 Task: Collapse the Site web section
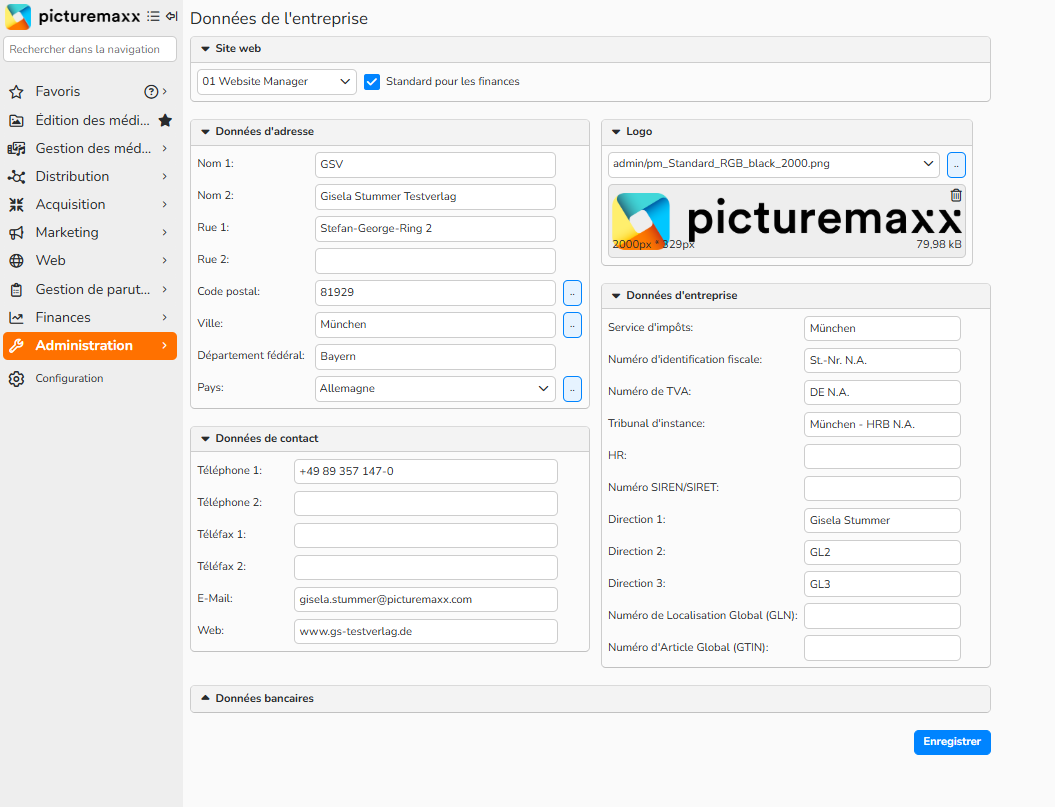click(x=205, y=48)
